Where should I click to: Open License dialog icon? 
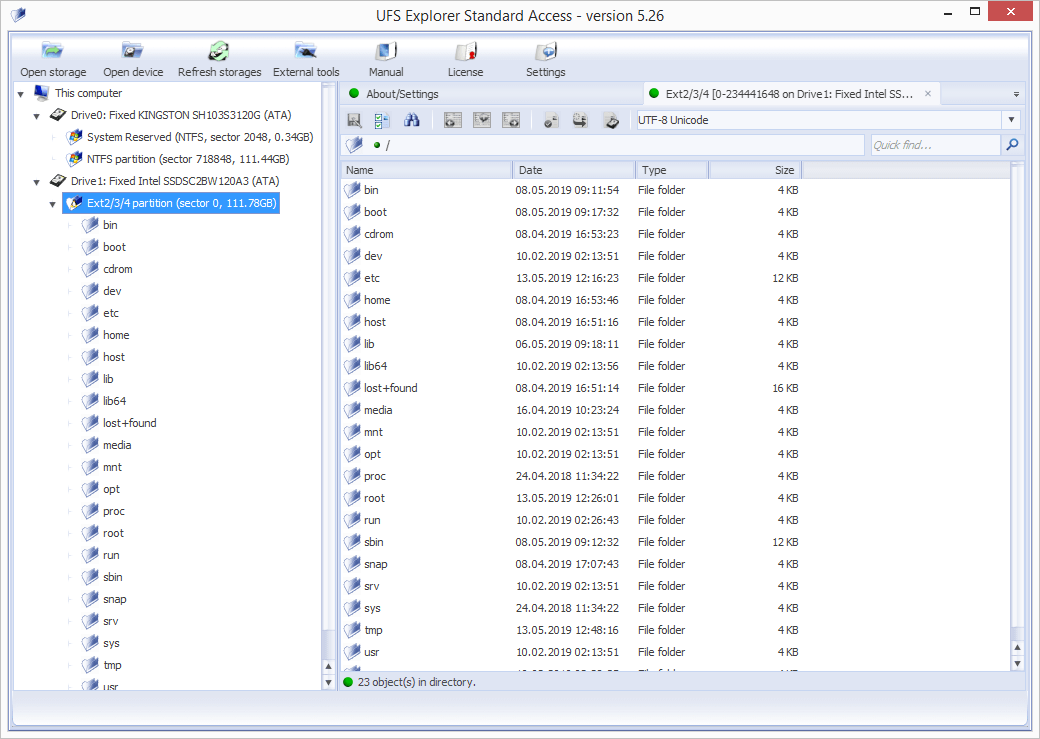(x=466, y=51)
